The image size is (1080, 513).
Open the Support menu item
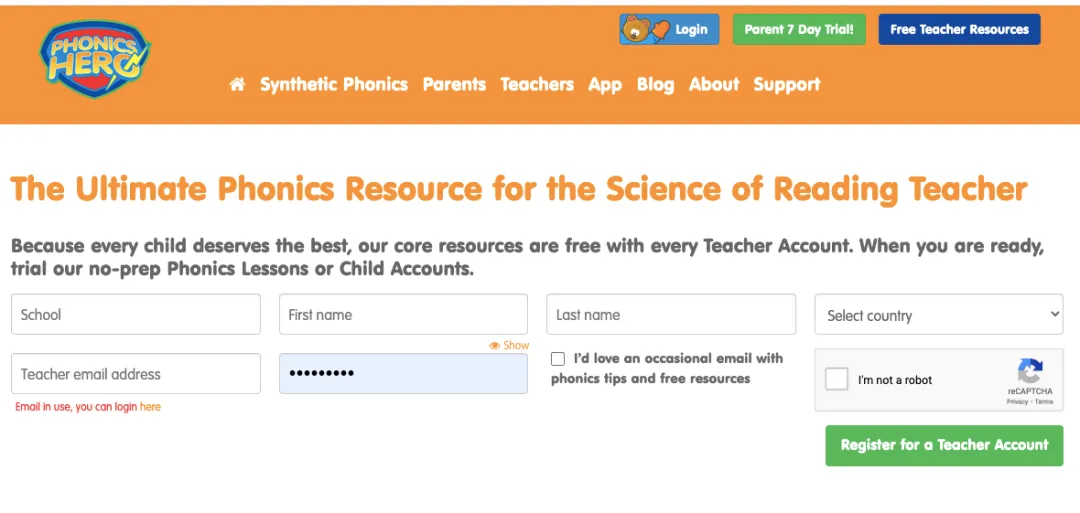coord(787,85)
